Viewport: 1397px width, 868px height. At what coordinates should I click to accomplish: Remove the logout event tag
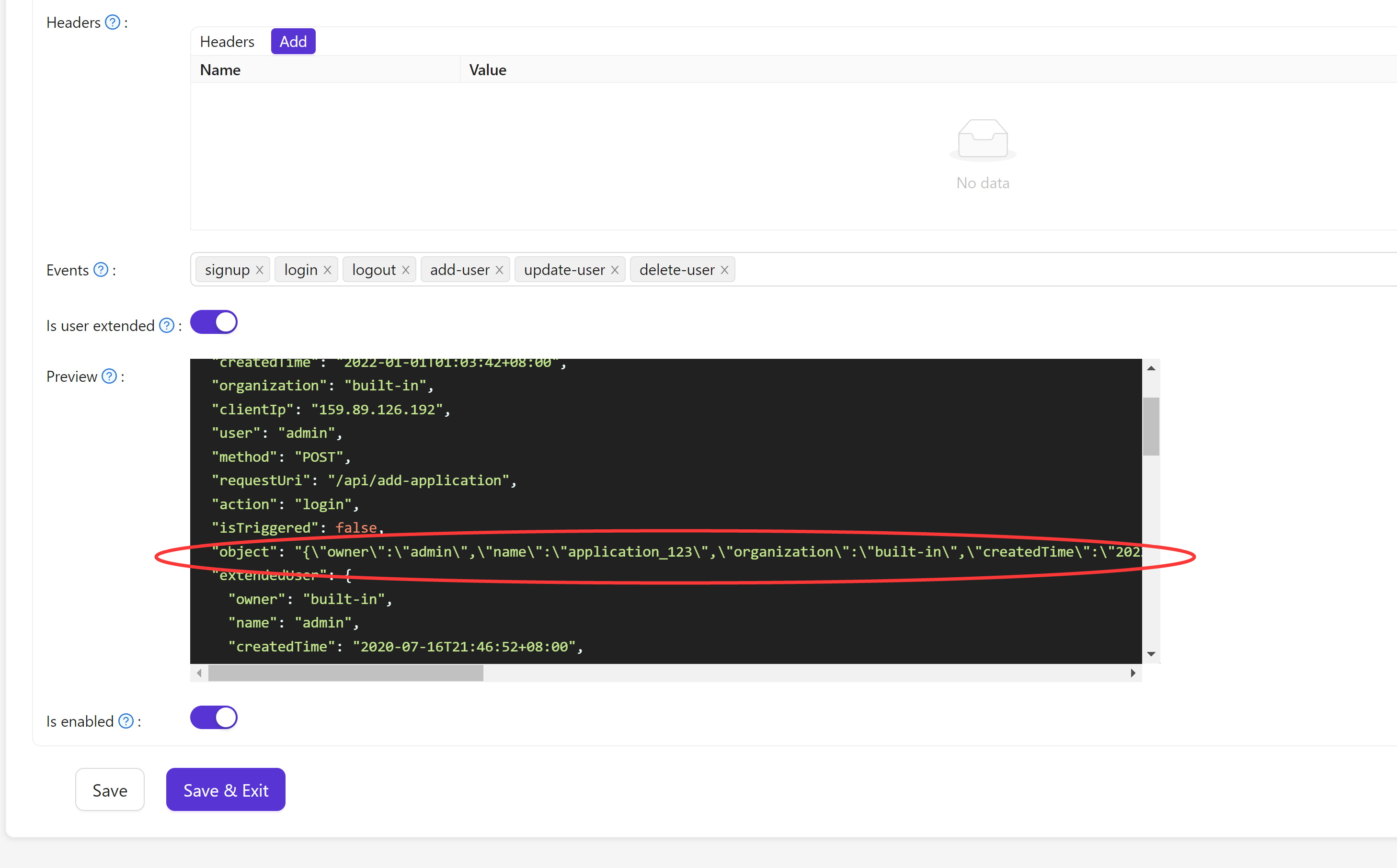406,269
